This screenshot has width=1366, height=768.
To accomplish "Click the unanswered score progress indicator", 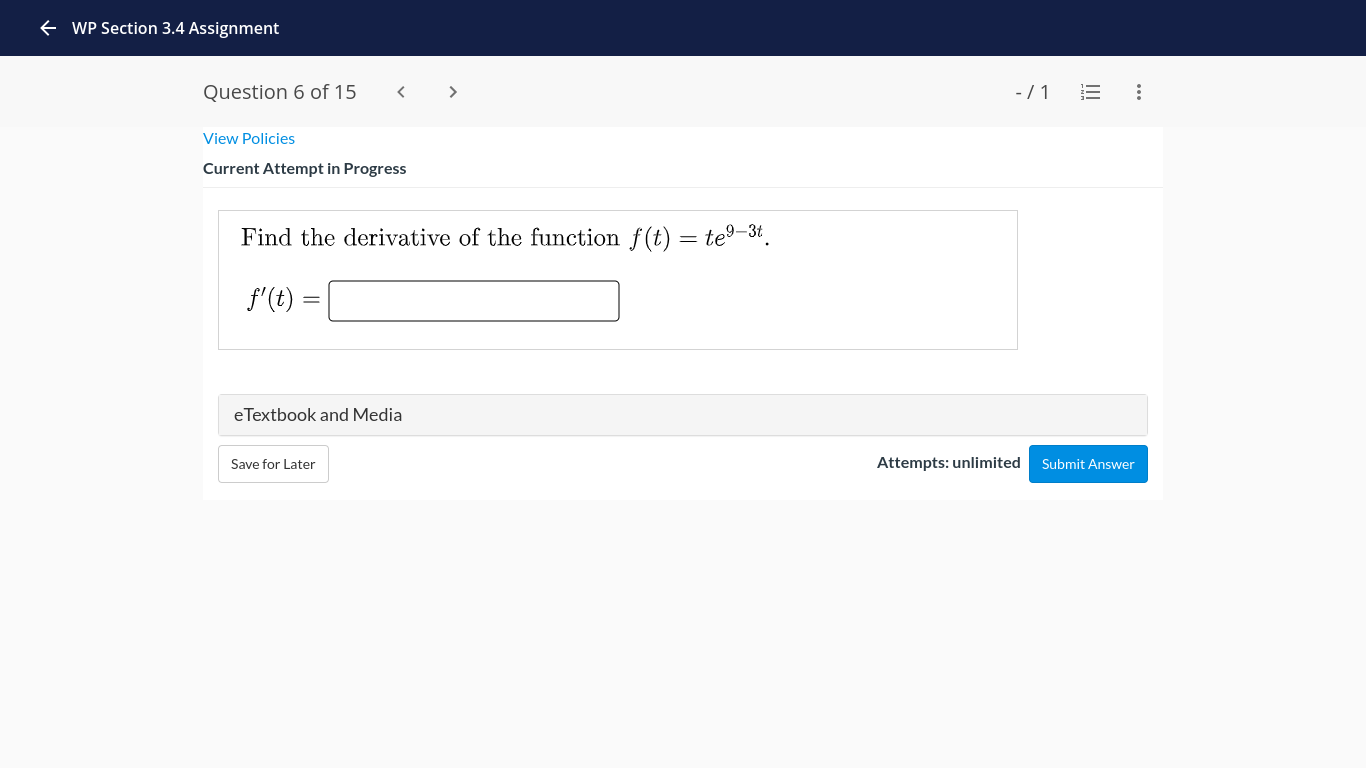I will click(1032, 92).
